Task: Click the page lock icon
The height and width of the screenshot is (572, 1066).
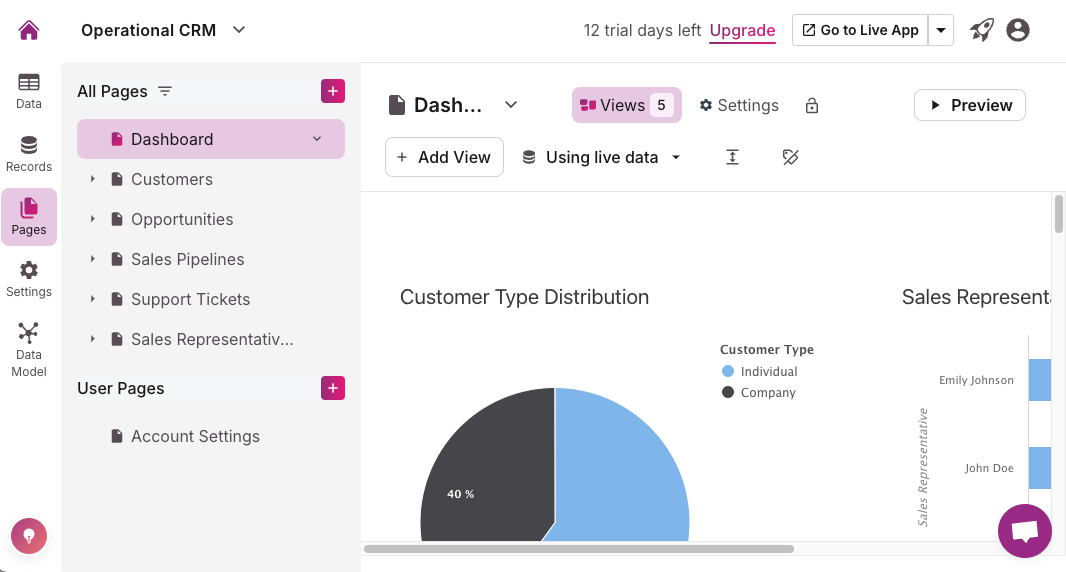Action: 812,105
